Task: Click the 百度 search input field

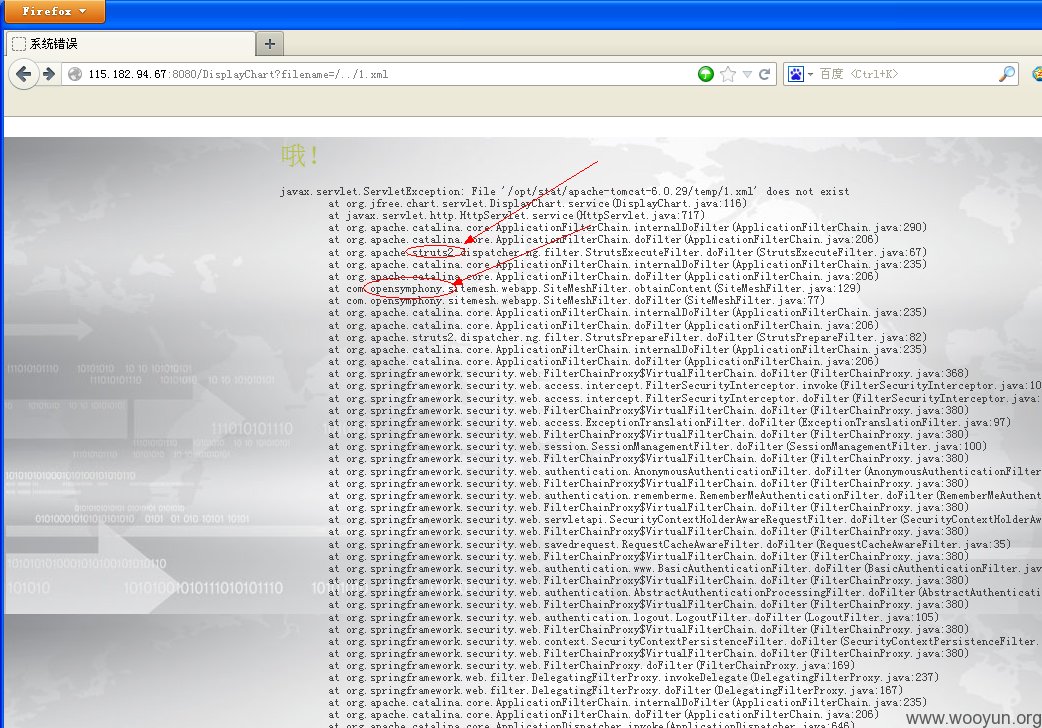Action: (907, 74)
